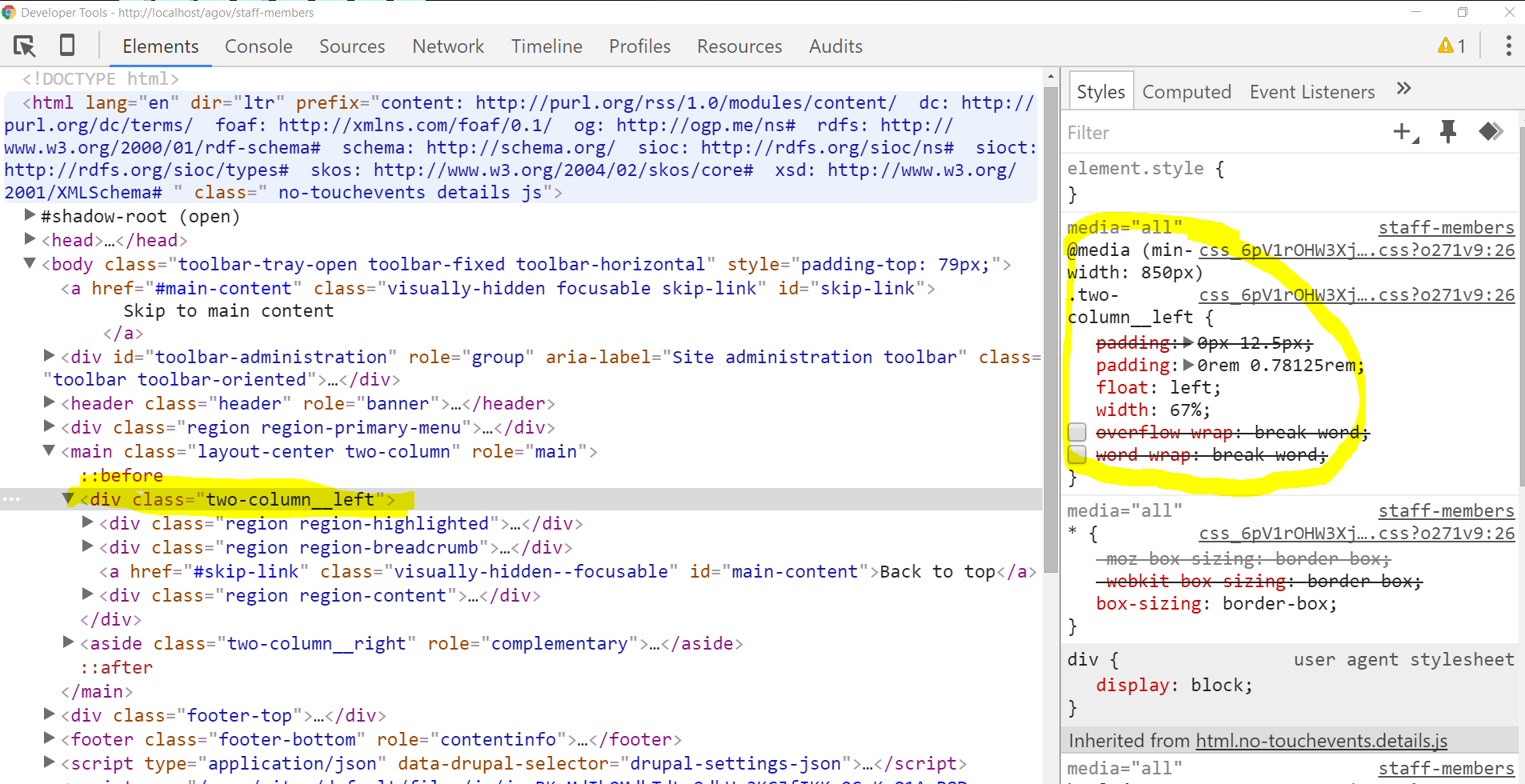The height and width of the screenshot is (784, 1525).
Task: Toggle animation controls diamond icon
Action: (x=1491, y=131)
